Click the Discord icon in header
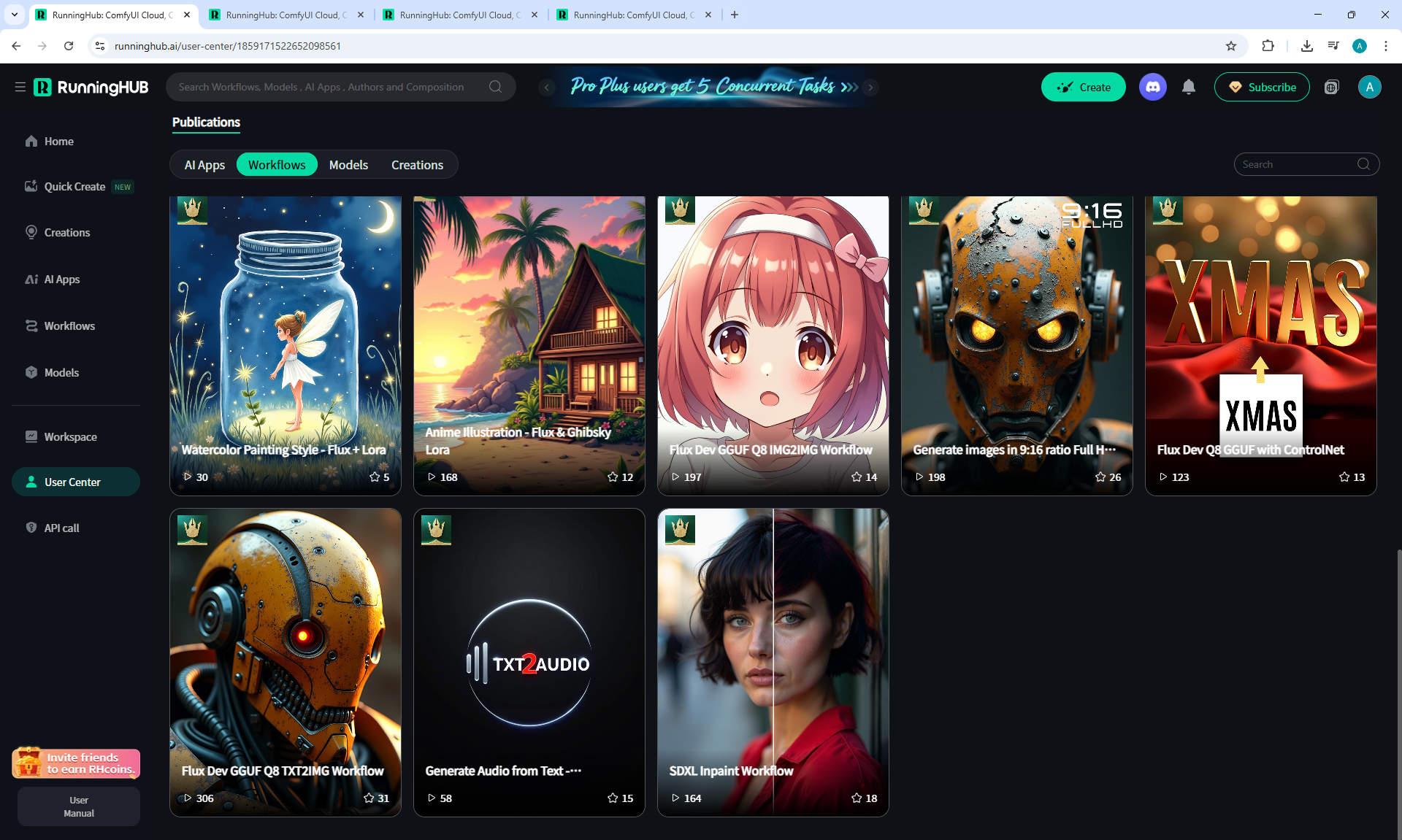Viewport: 1402px width, 840px height. pyautogui.click(x=1152, y=87)
